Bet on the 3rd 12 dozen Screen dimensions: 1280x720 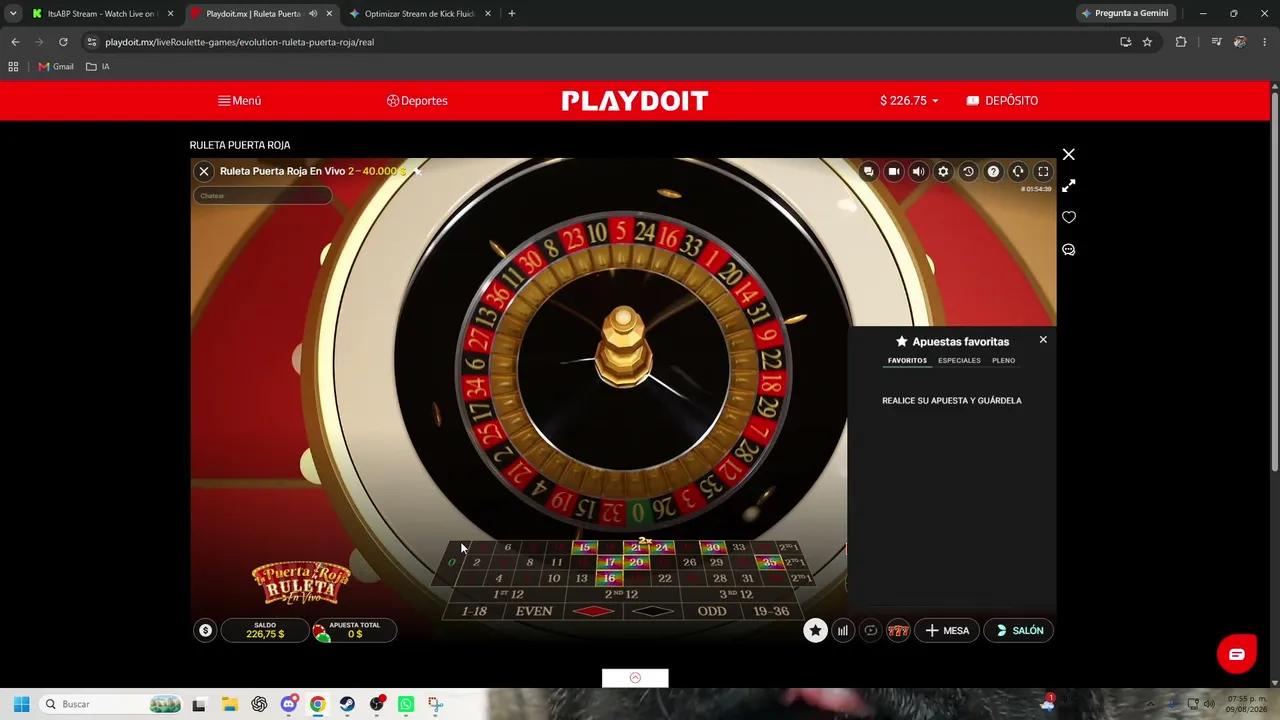[735, 595]
